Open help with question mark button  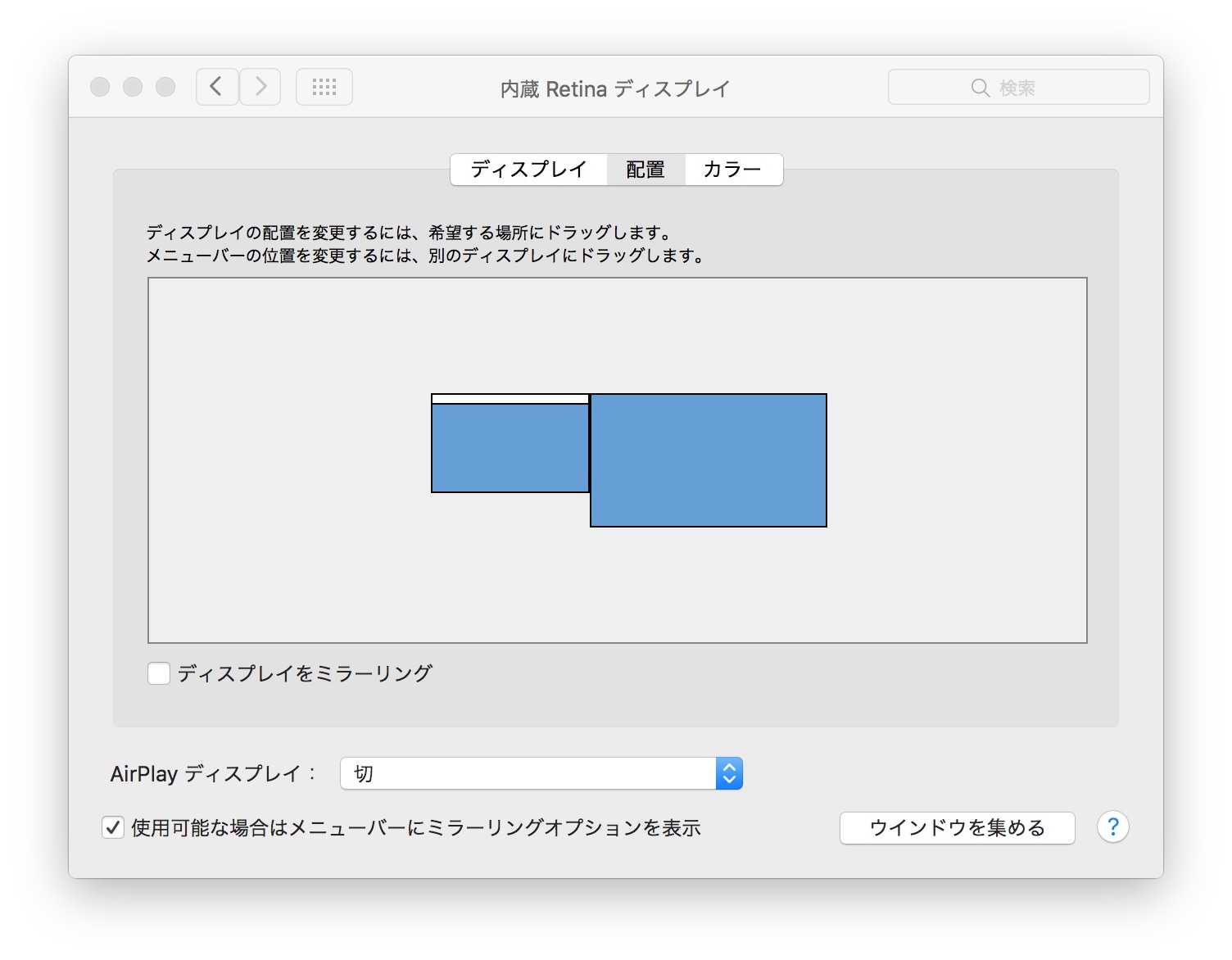tap(1112, 827)
